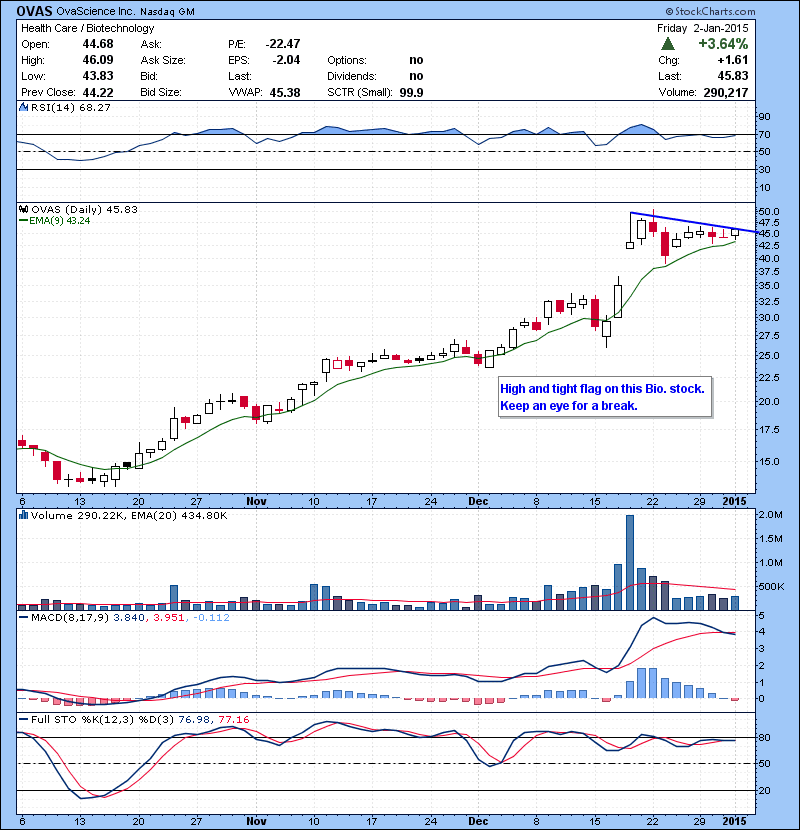Click the candlestick icon next to OVAS (Daily)

click(23, 209)
